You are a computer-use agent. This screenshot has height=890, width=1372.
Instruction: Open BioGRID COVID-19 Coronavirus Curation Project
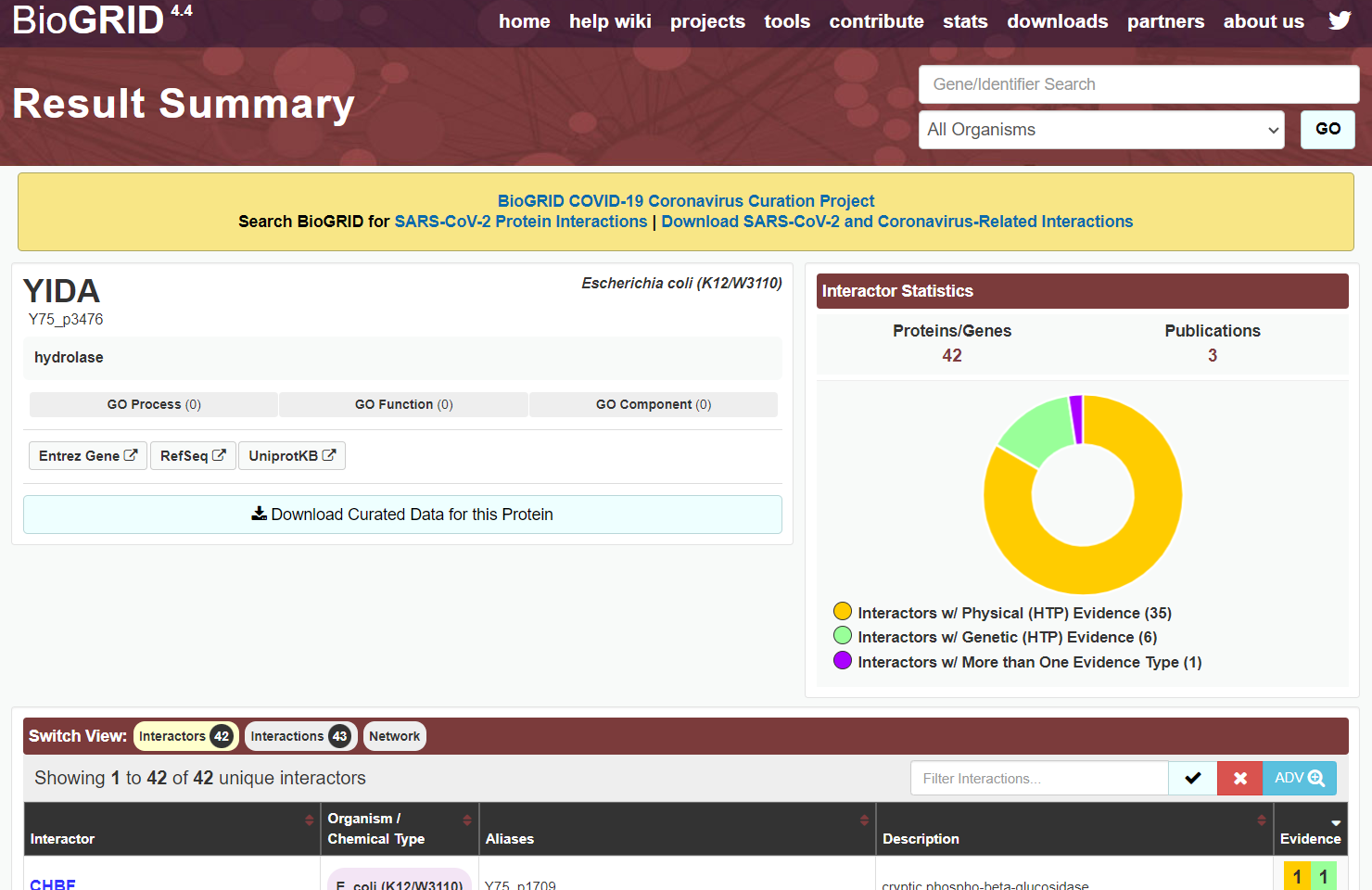coord(686,201)
